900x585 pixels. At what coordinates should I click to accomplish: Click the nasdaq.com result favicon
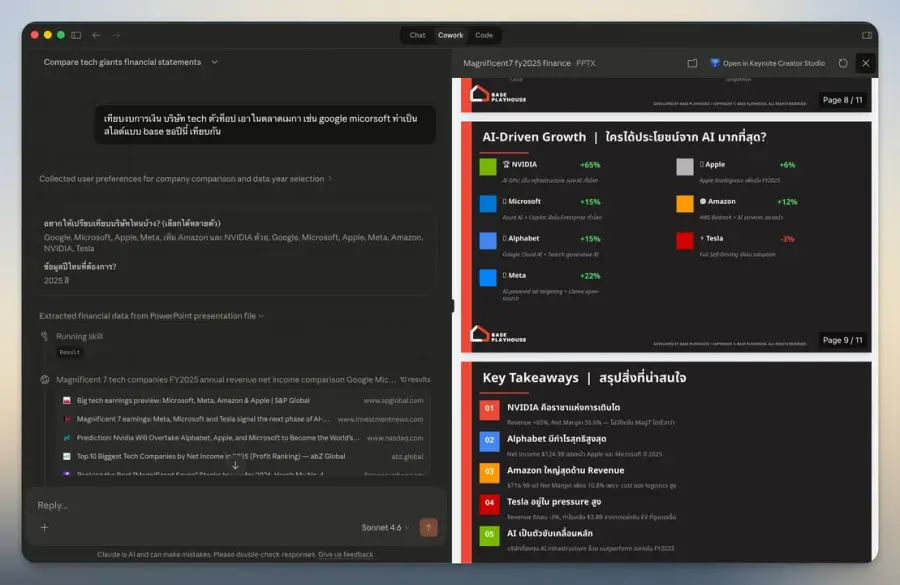click(x=67, y=437)
